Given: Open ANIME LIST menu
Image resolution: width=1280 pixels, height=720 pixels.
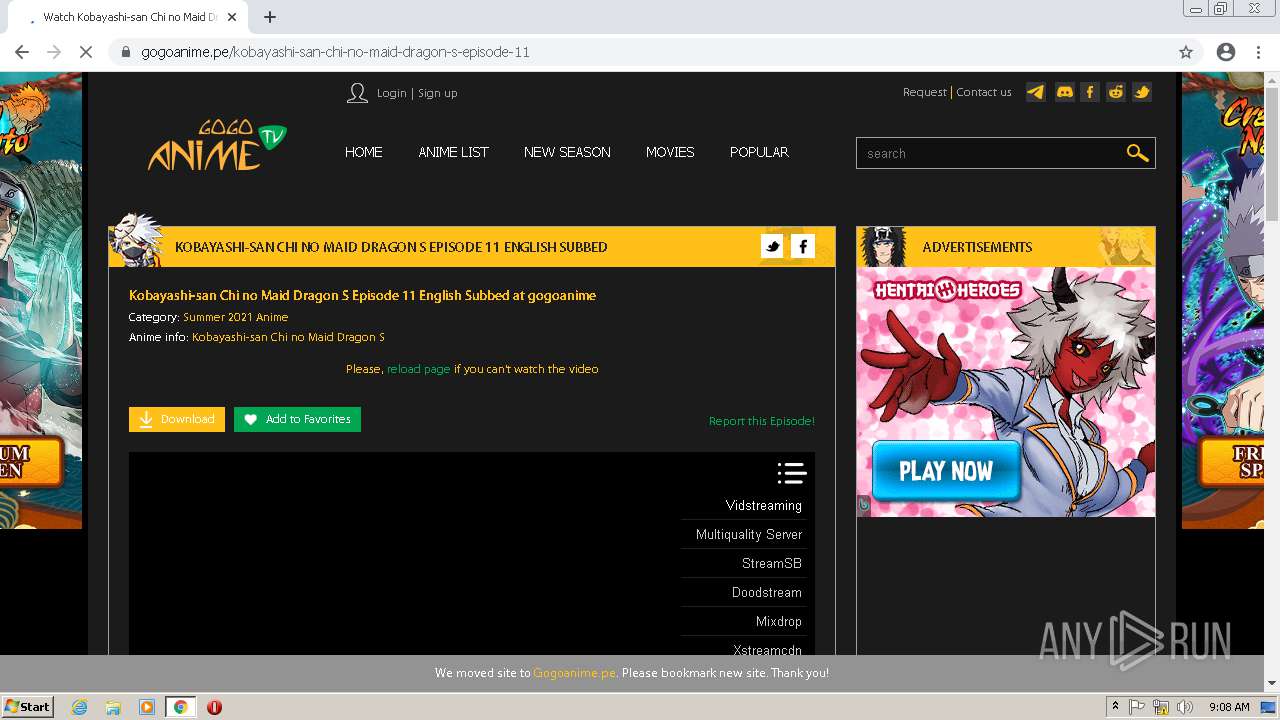Looking at the screenshot, I should pos(453,152).
